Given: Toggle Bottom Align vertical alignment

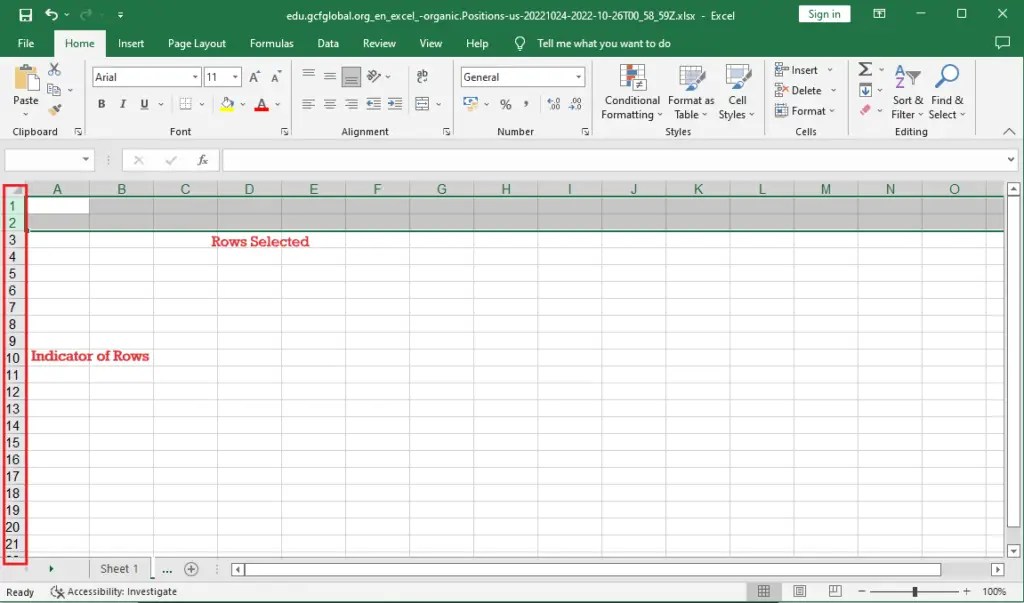Looking at the screenshot, I should coord(351,77).
